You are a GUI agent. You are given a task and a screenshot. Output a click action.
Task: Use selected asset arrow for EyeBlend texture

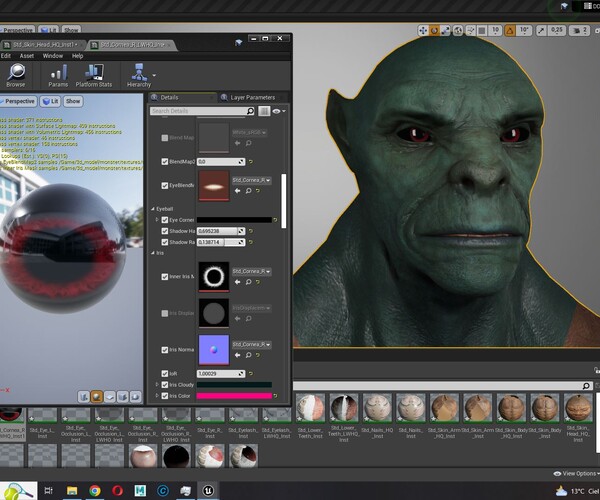point(238,191)
